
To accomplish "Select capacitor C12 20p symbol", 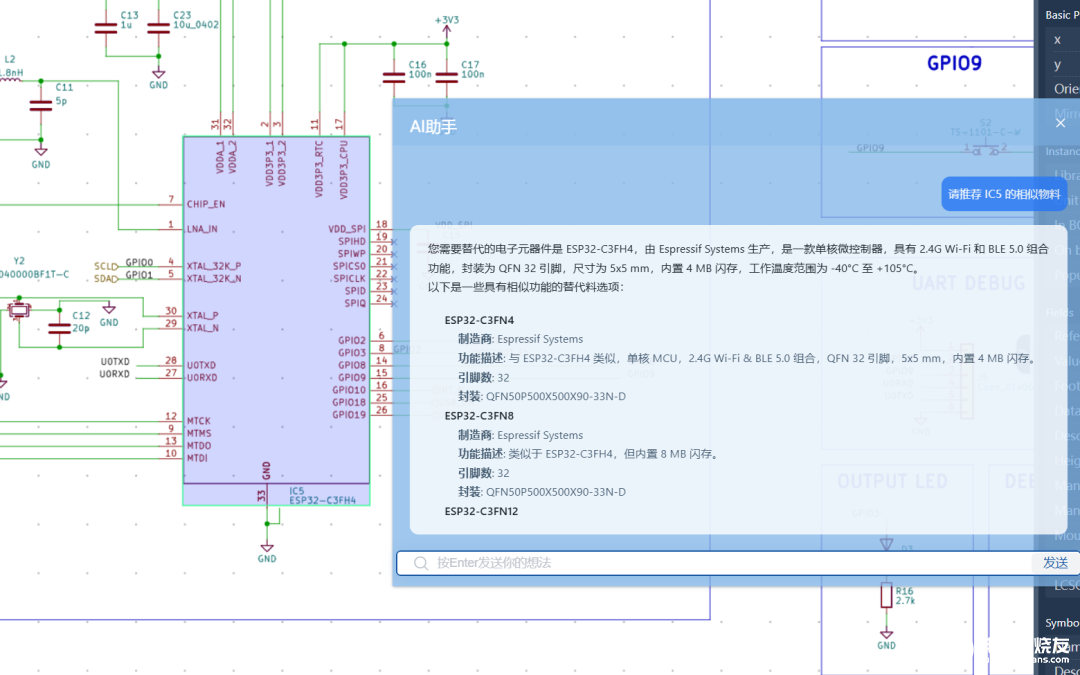I will click(59, 328).
